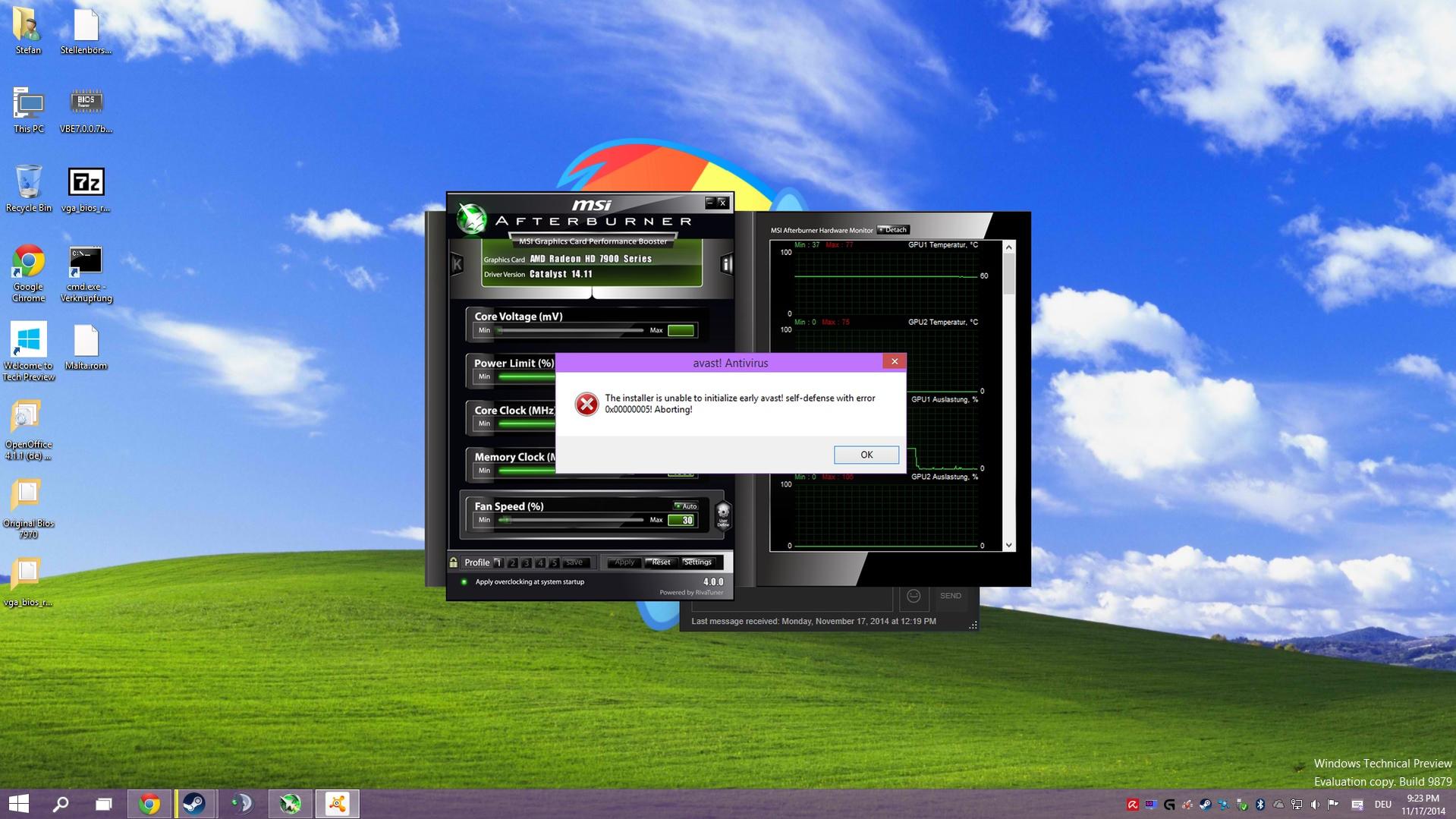Click Steam on the taskbar
This screenshot has width=1456, height=819.
pyautogui.click(x=194, y=804)
